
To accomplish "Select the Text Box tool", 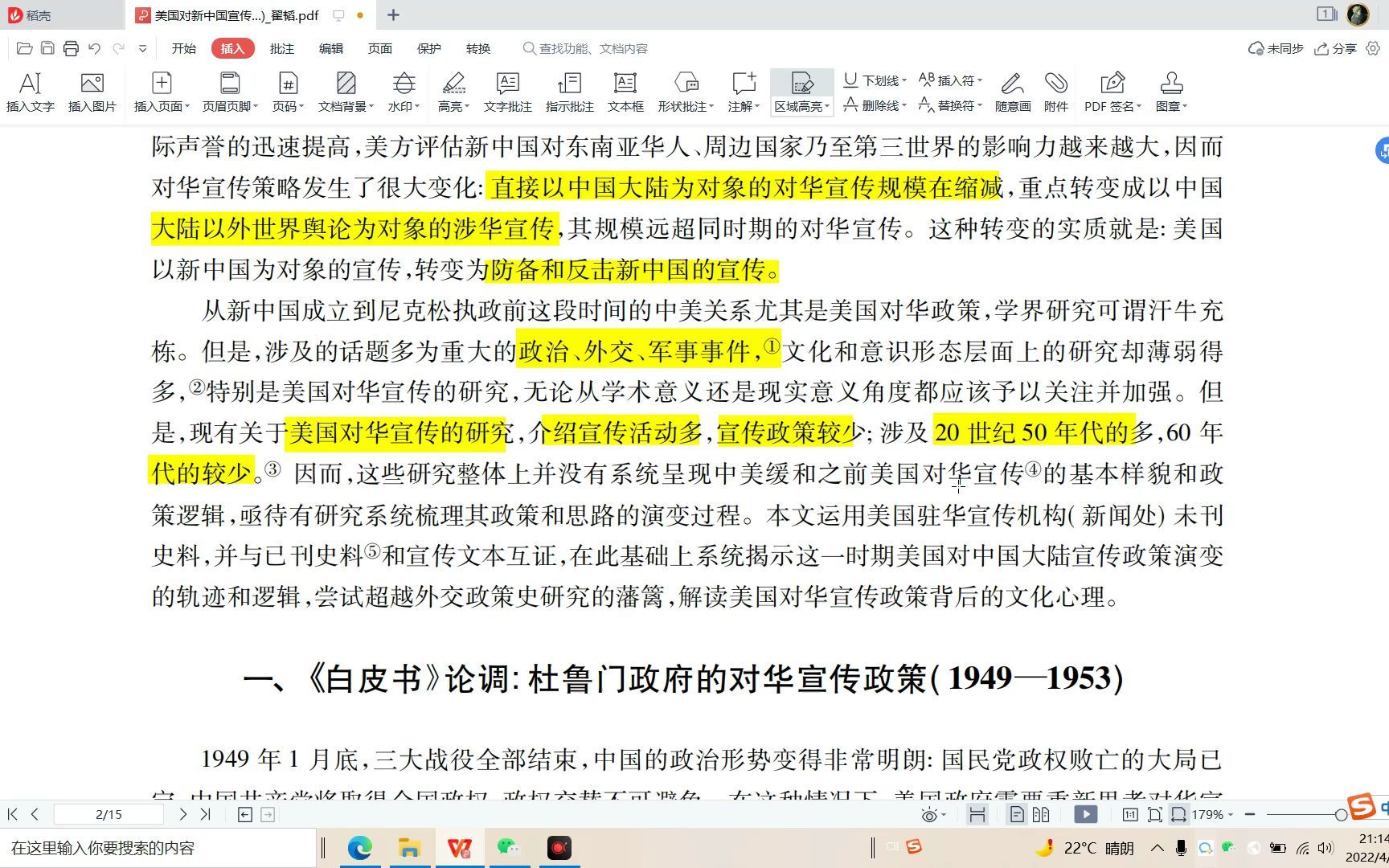I will pyautogui.click(x=625, y=92).
